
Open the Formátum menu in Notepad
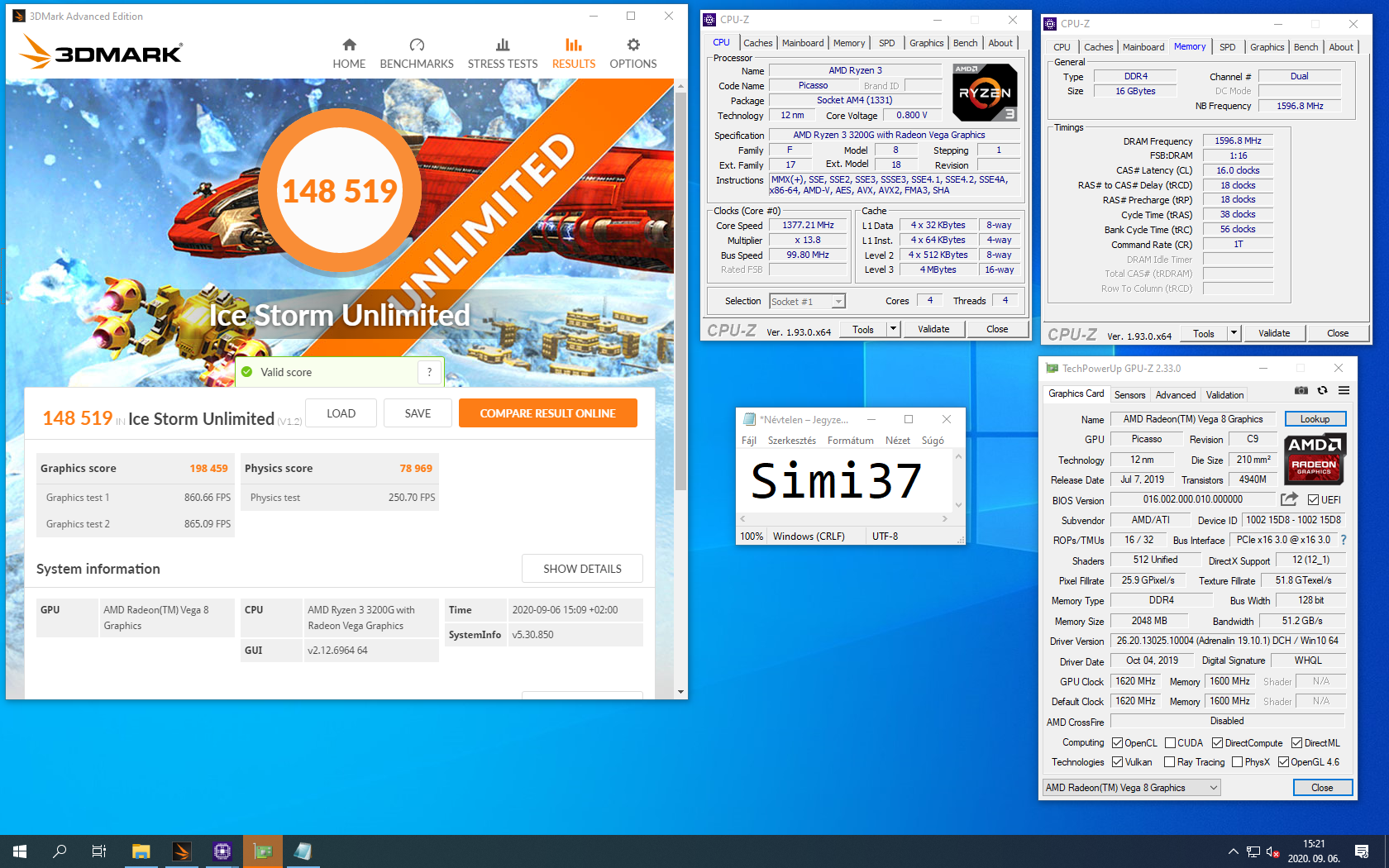point(850,441)
